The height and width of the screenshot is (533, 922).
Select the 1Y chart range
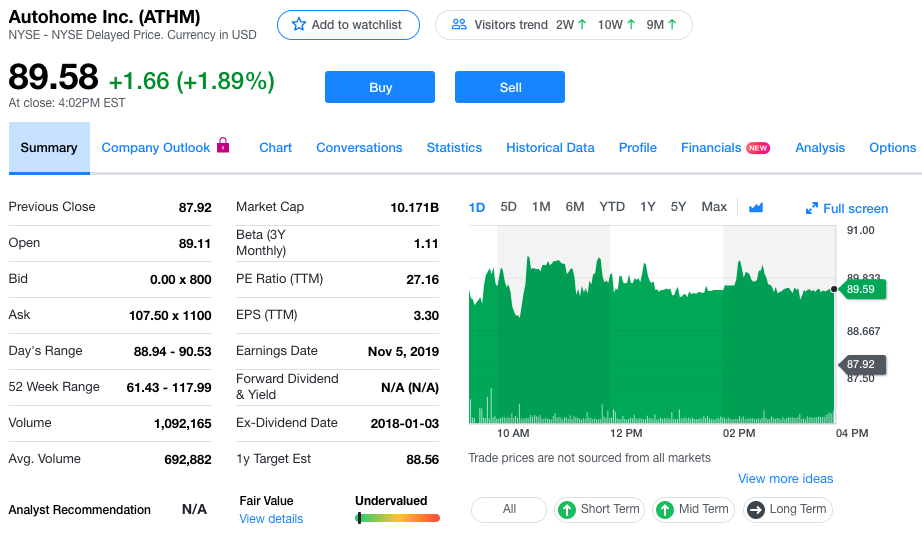tap(647, 206)
